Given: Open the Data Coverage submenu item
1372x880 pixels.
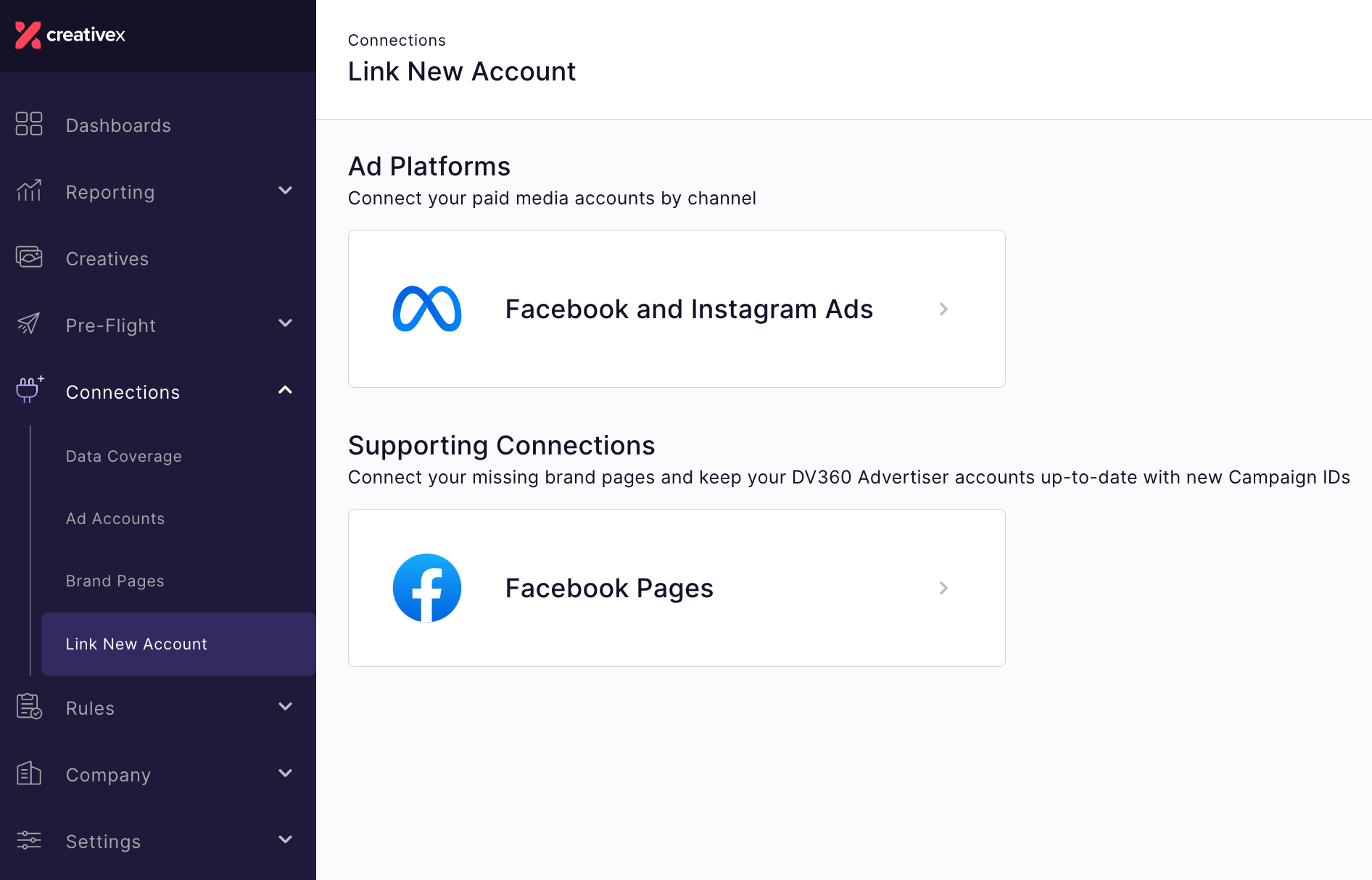Looking at the screenshot, I should [x=124, y=456].
